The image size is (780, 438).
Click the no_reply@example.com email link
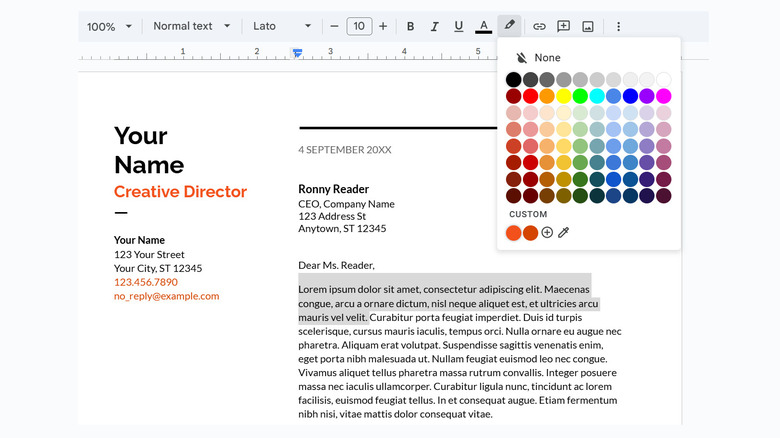(x=166, y=296)
